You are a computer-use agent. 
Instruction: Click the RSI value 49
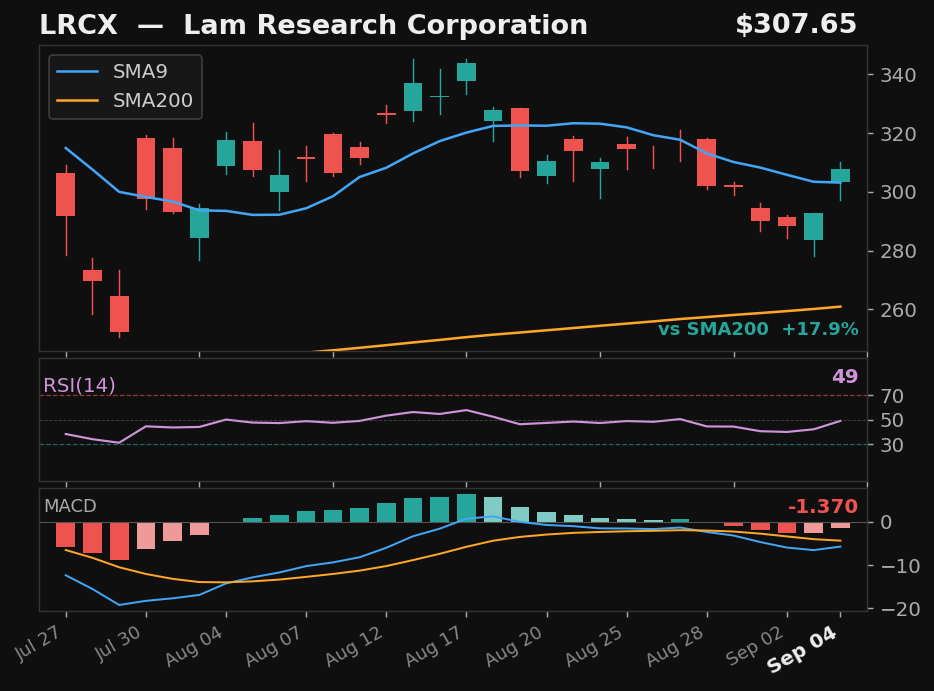coord(845,376)
